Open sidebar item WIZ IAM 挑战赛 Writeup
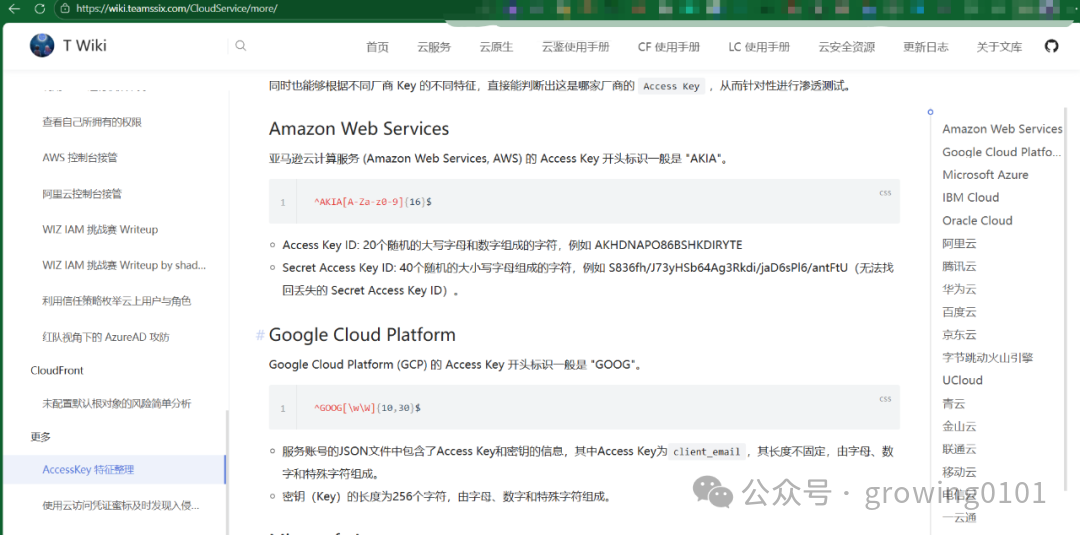Viewport: 1080px width, 535px height. (100, 229)
